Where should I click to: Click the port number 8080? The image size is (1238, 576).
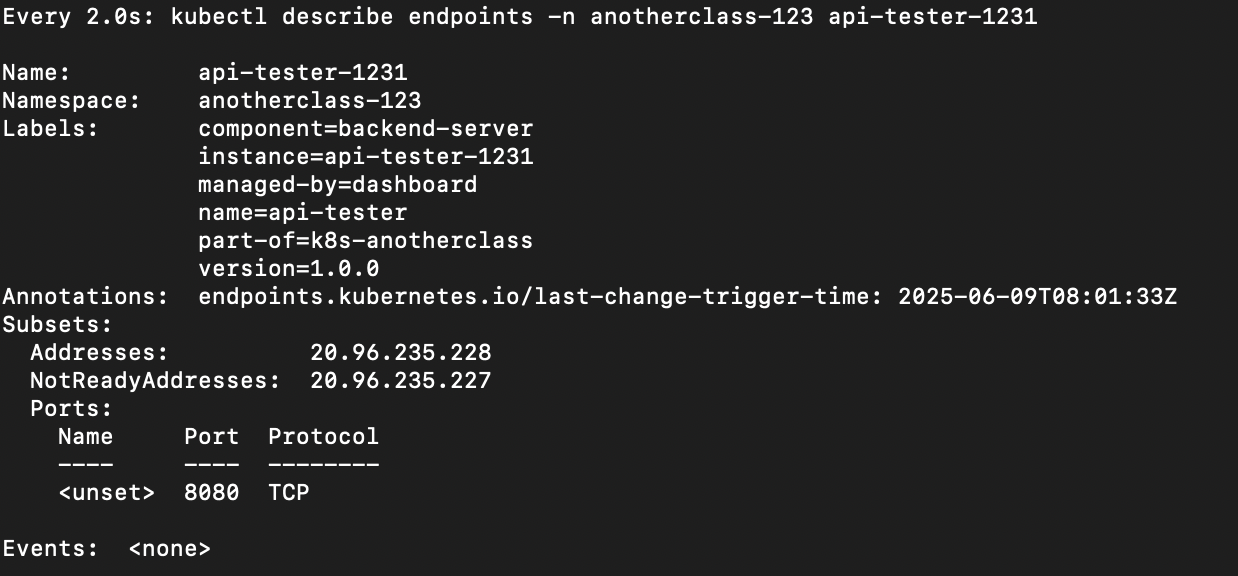pyautogui.click(x=211, y=493)
